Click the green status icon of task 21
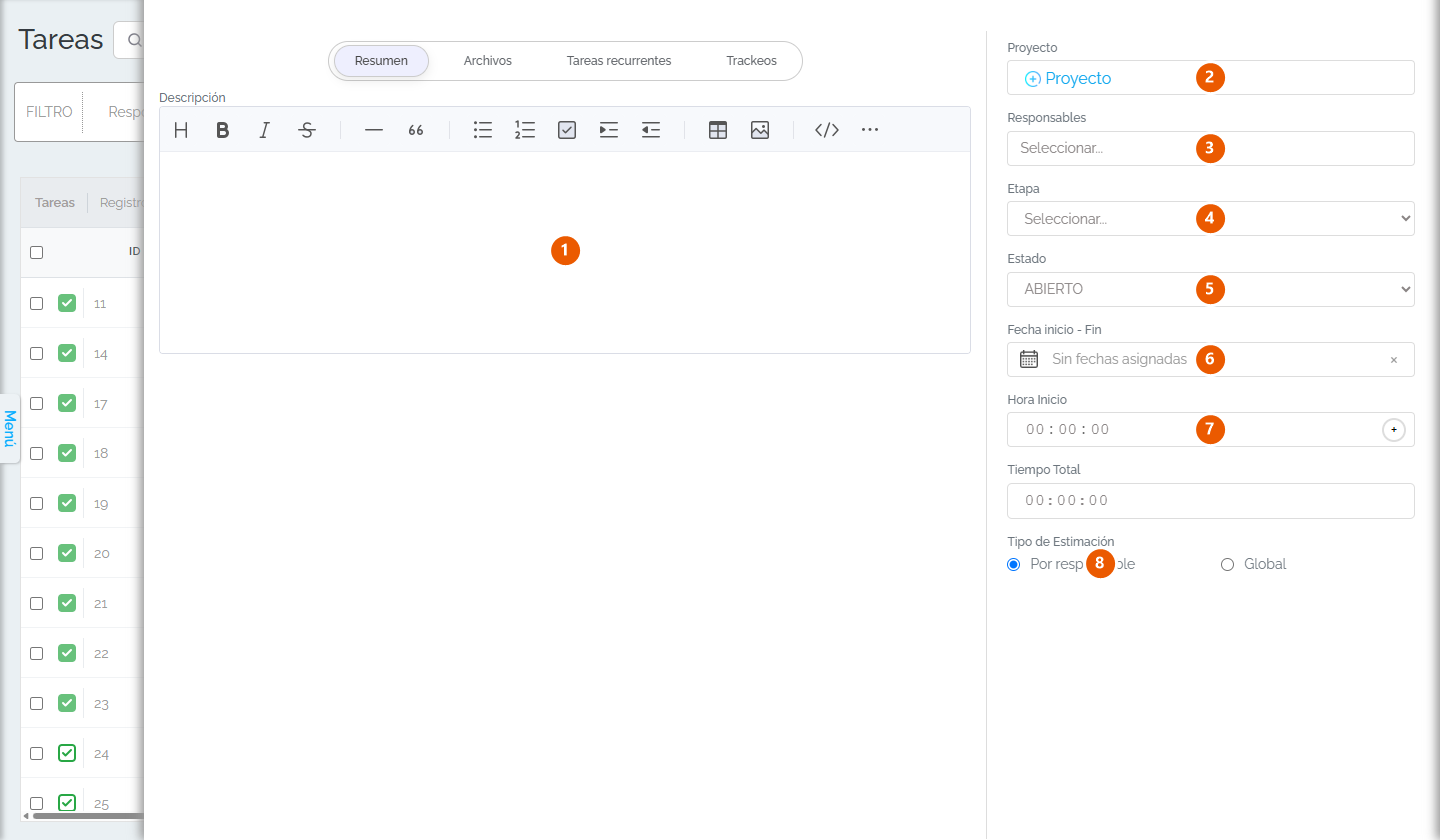Viewport: 1440px width, 840px height. tap(67, 603)
